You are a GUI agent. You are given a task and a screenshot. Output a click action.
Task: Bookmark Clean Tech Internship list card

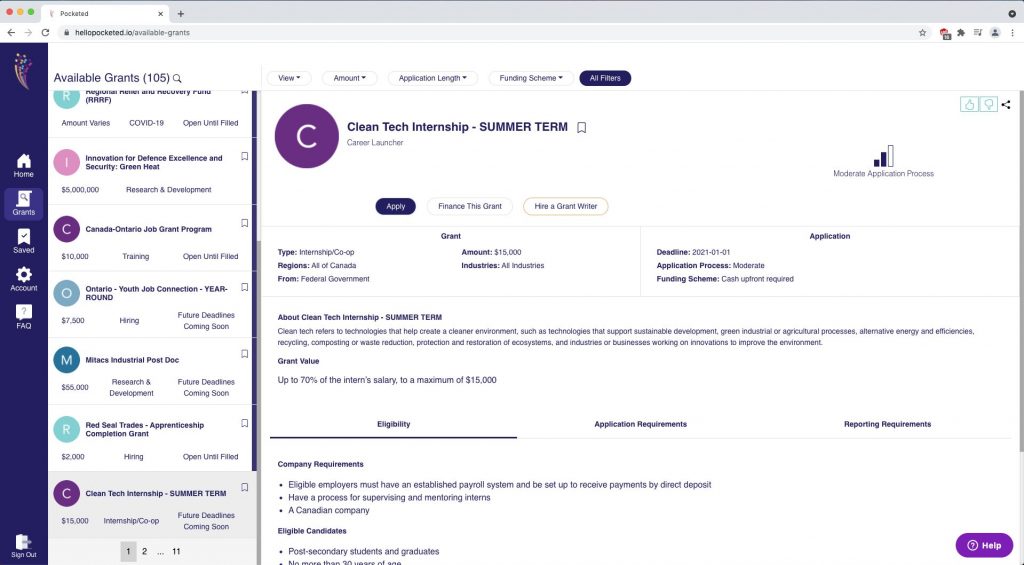pyautogui.click(x=244, y=487)
